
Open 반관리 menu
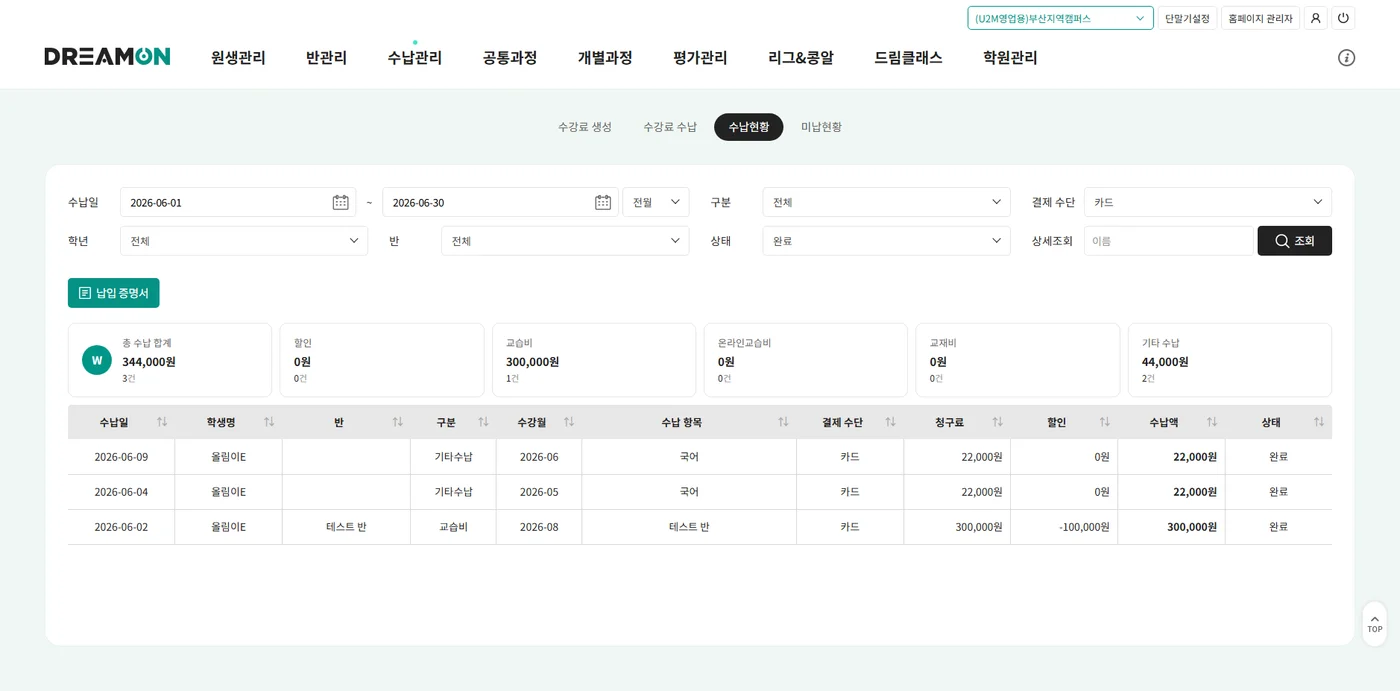326,58
